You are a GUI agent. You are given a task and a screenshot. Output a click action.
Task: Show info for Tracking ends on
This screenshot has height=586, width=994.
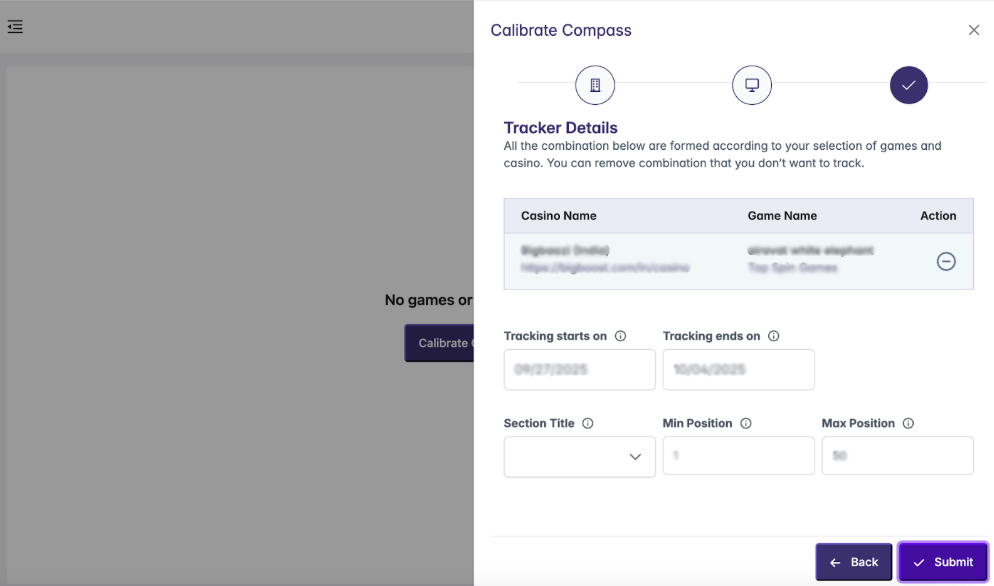(773, 336)
